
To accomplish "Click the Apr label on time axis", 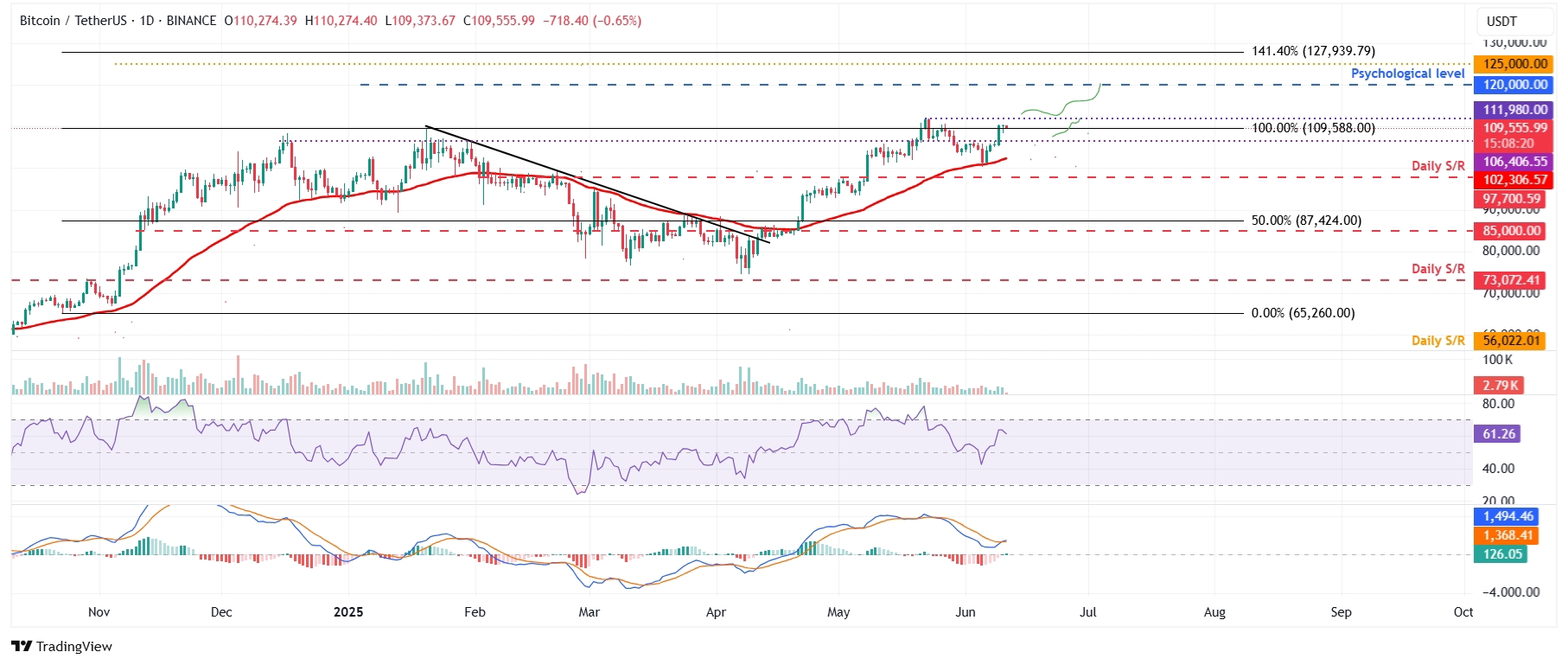I will pyautogui.click(x=716, y=612).
